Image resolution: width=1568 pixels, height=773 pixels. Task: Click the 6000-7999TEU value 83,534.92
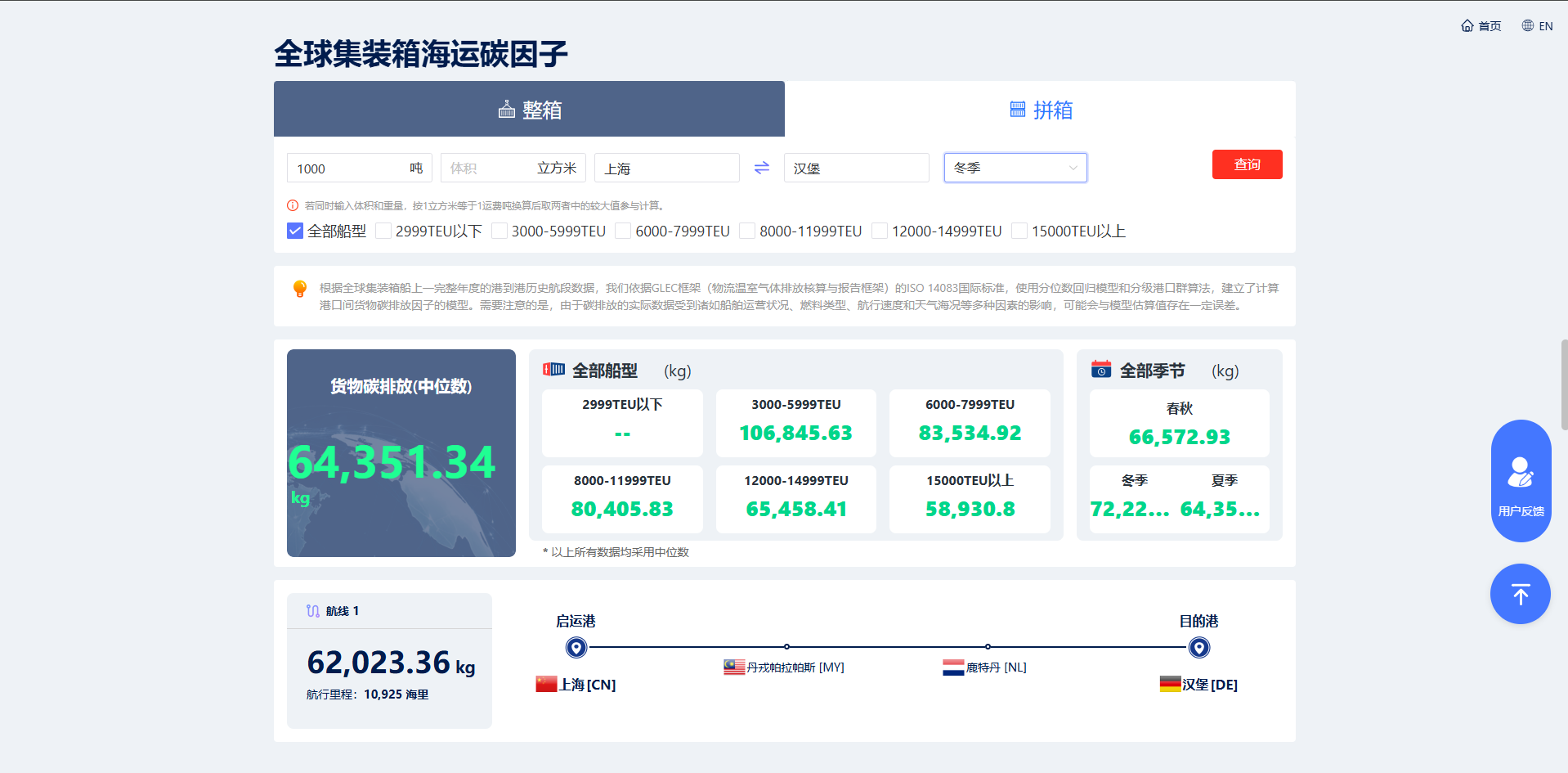point(970,433)
